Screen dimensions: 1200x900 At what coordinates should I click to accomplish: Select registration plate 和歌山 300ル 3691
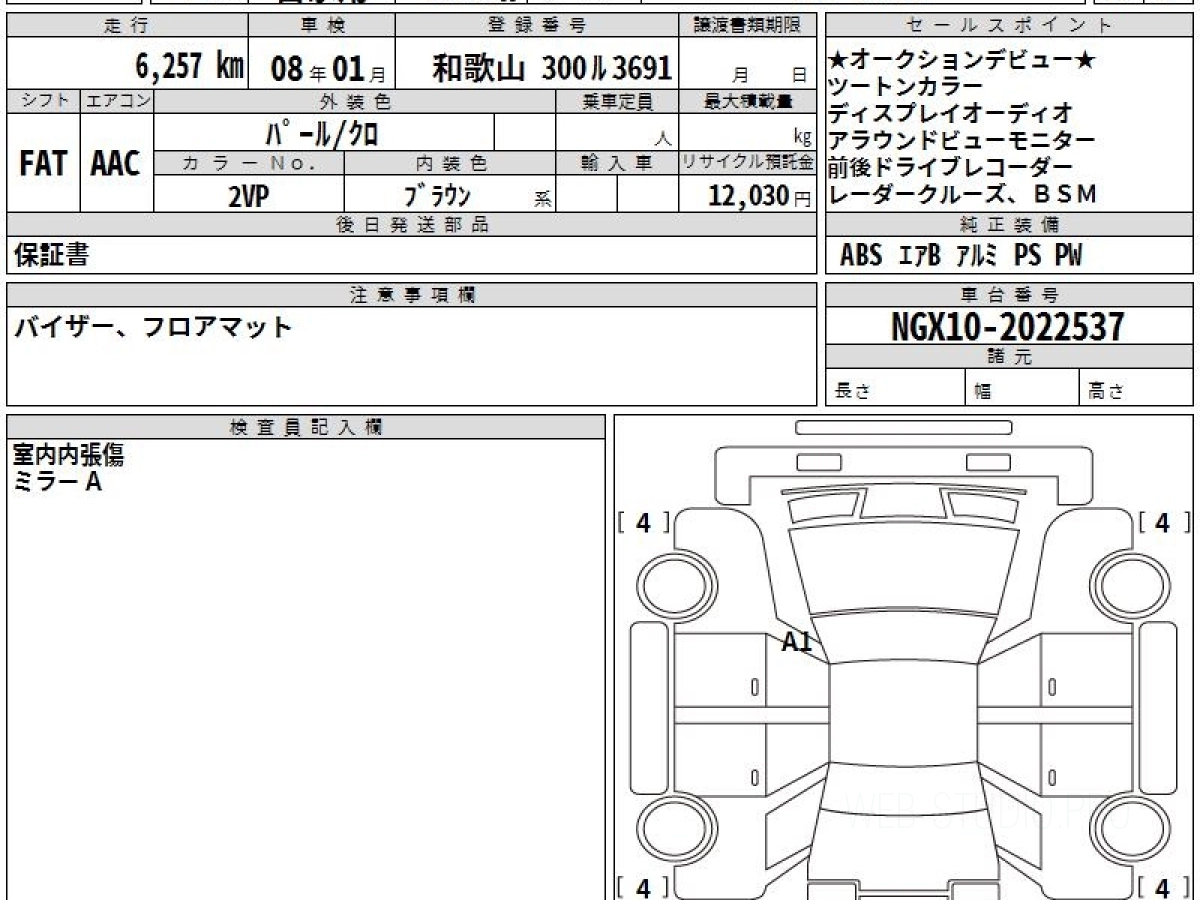click(551, 68)
